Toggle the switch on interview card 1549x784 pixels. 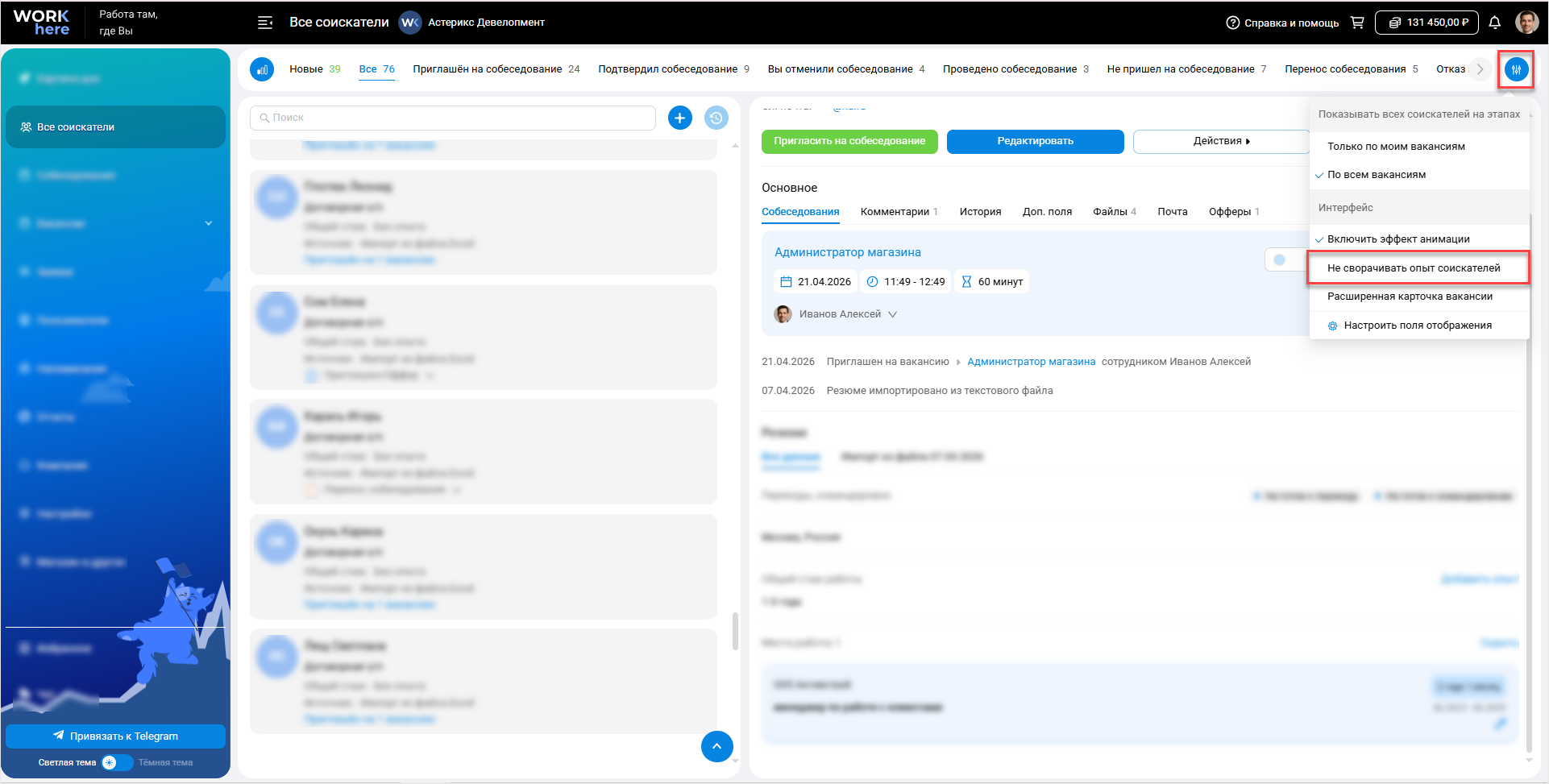pos(1286,259)
